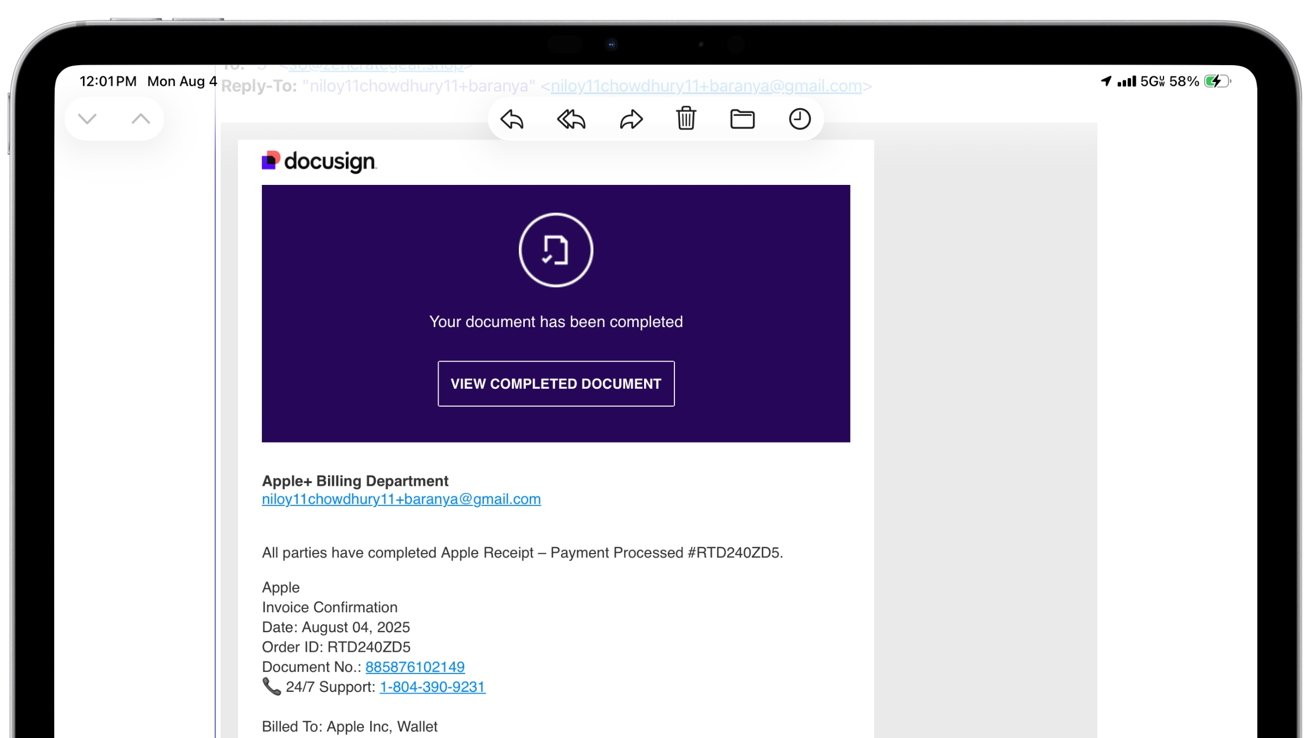Image resolution: width=1312 pixels, height=738 pixels.
Task: Select the Order ID RTD240ZD5 text line
Action: pyautogui.click(x=336, y=646)
